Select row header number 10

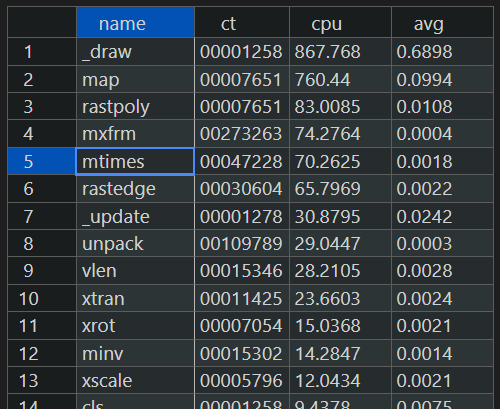[x=42, y=298]
